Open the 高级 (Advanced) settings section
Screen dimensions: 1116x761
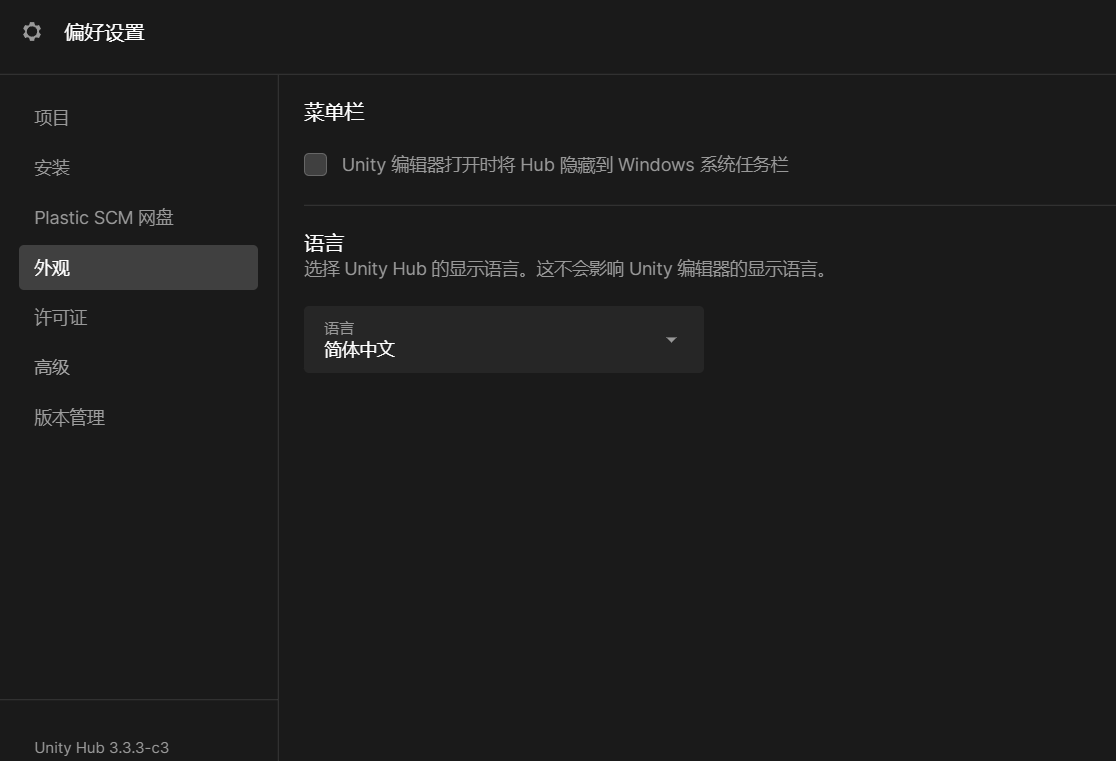(x=52, y=367)
